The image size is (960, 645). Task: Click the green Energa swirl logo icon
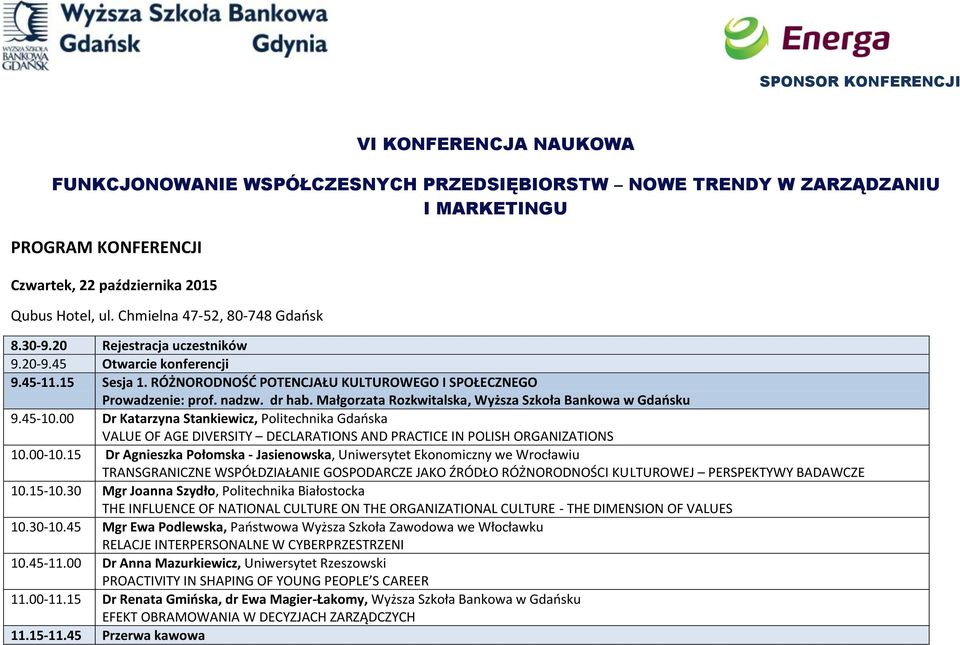pyautogui.click(x=746, y=38)
